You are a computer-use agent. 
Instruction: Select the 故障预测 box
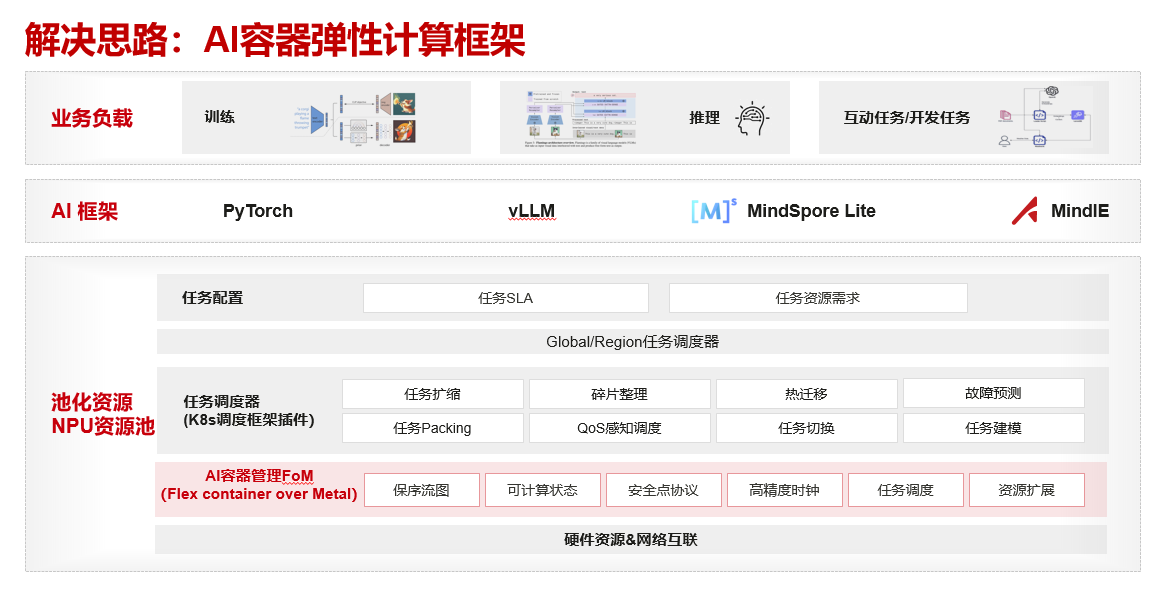tap(993, 394)
